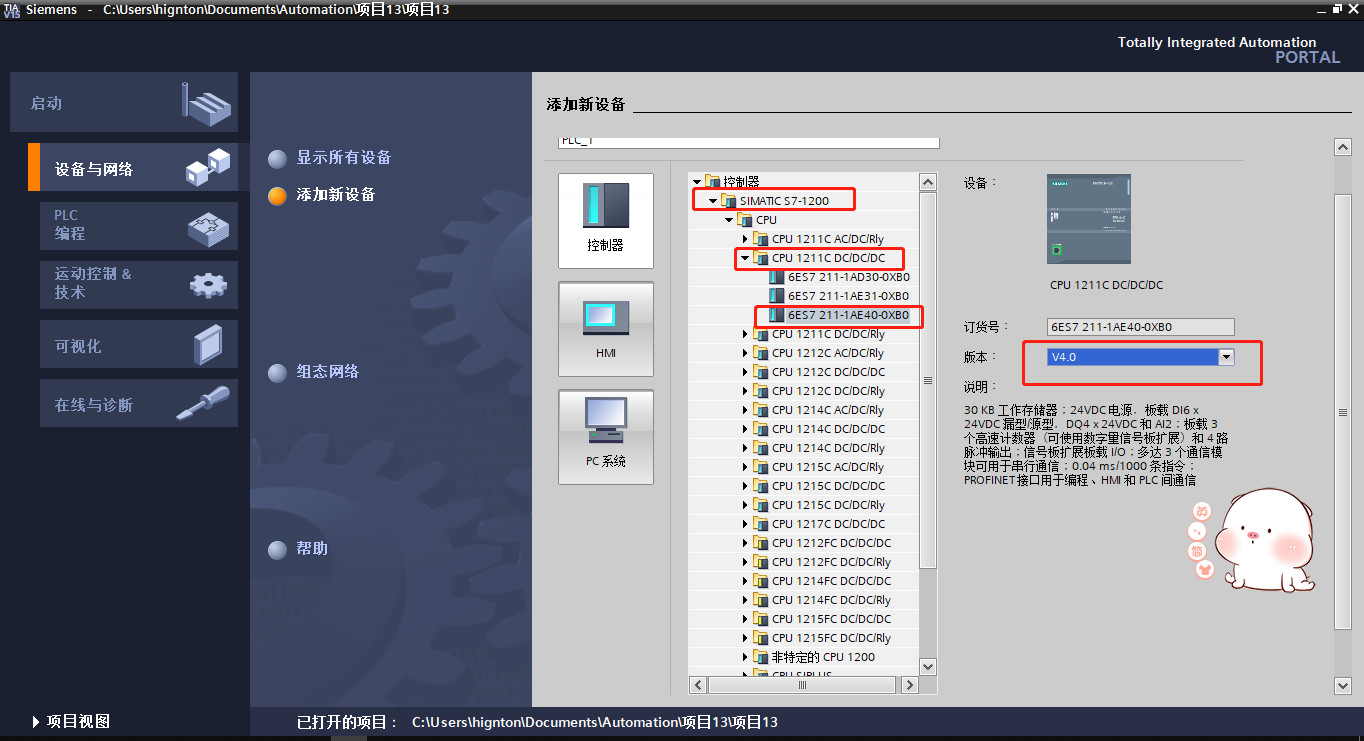1364x741 pixels.
Task: Open the 帮助 help item
Action: [x=311, y=549]
